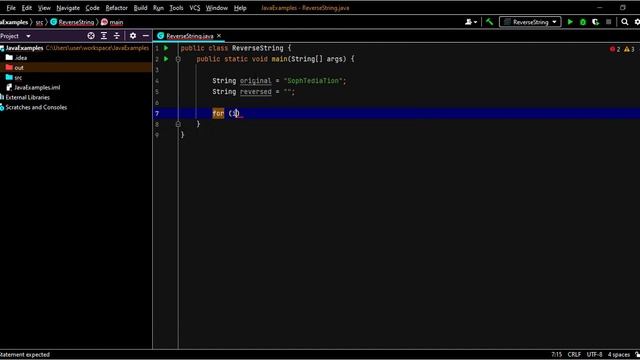Open the Help menu

(240, 8)
